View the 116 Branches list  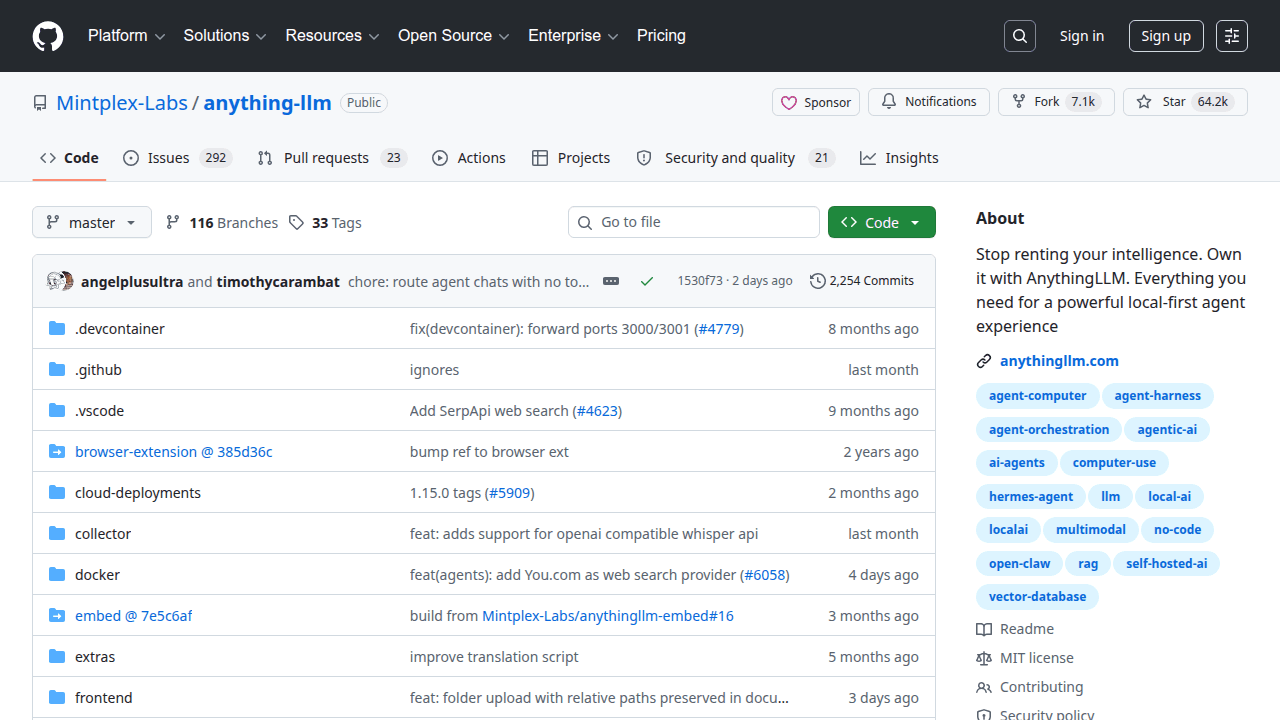coord(222,222)
